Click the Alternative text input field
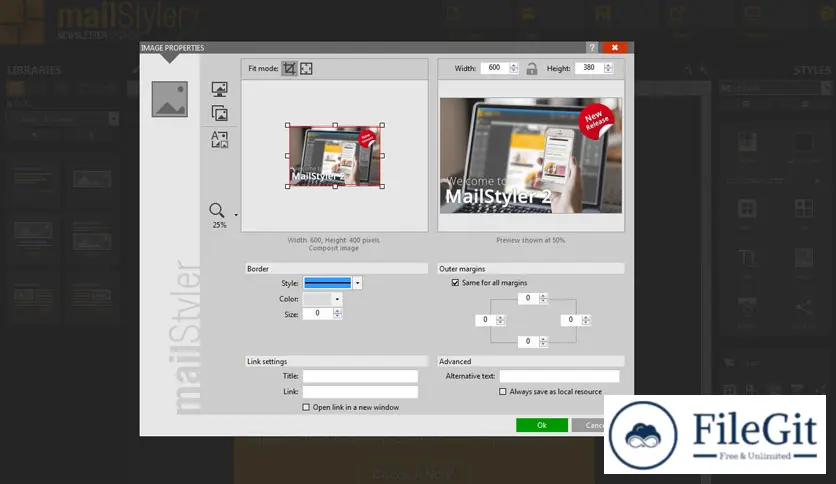The width and height of the screenshot is (836, 484). pyautogui.click(x=560, y=376)
